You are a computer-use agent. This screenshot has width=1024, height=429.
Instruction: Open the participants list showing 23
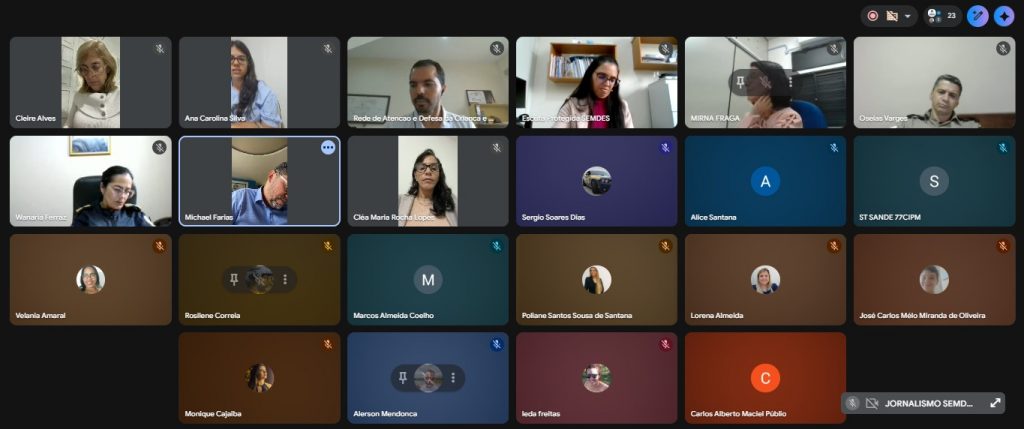pos(942,16)
